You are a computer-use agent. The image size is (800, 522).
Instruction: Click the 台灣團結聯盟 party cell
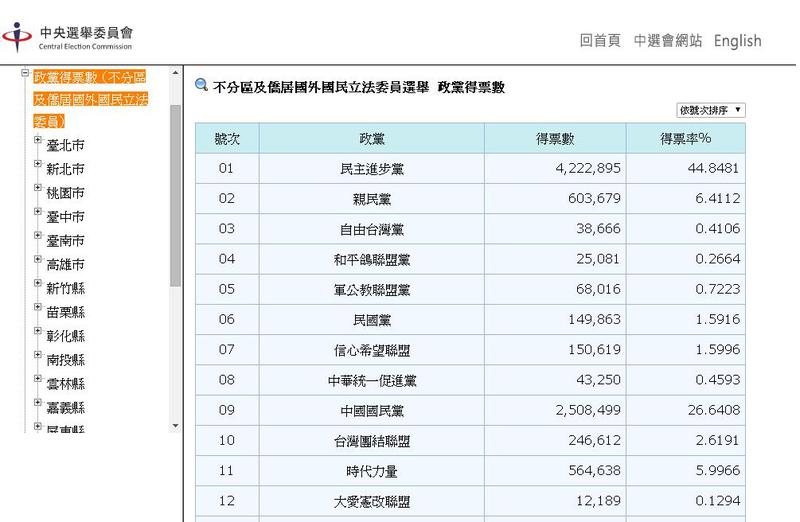pyautogui.click(x=371, y=440)
